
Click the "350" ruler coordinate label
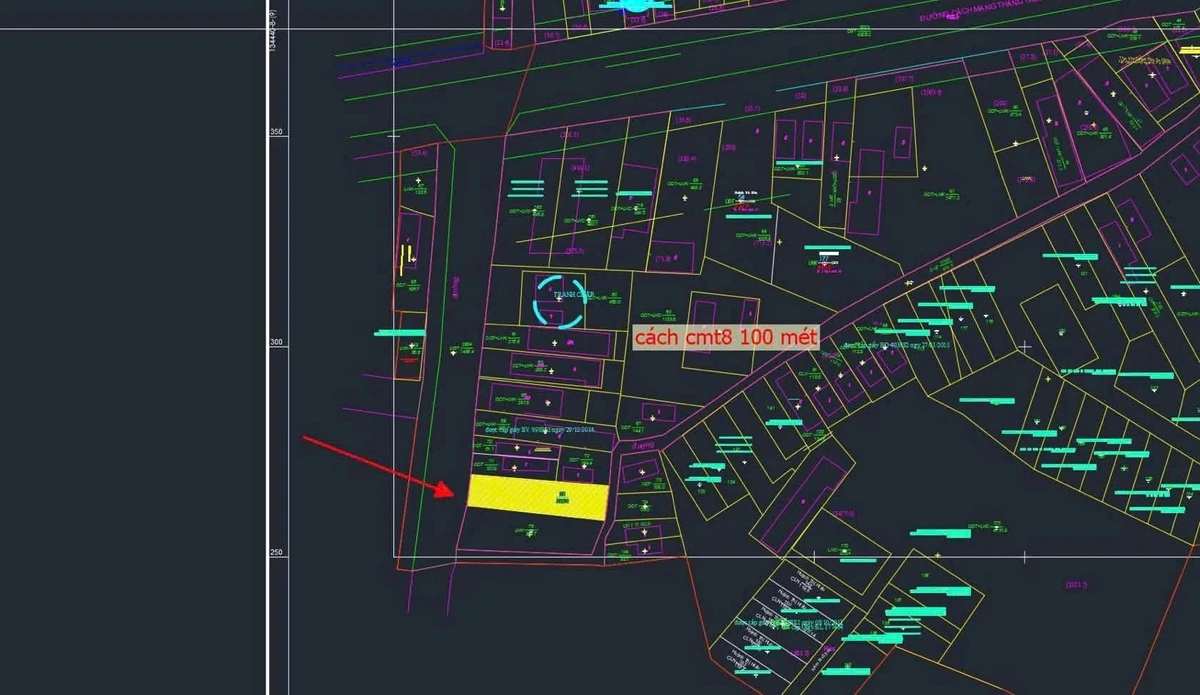[x=278, y=132]
